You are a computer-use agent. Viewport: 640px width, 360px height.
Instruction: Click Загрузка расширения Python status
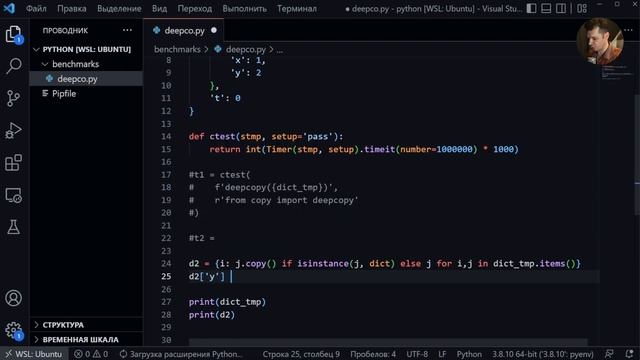pos(181,354)
